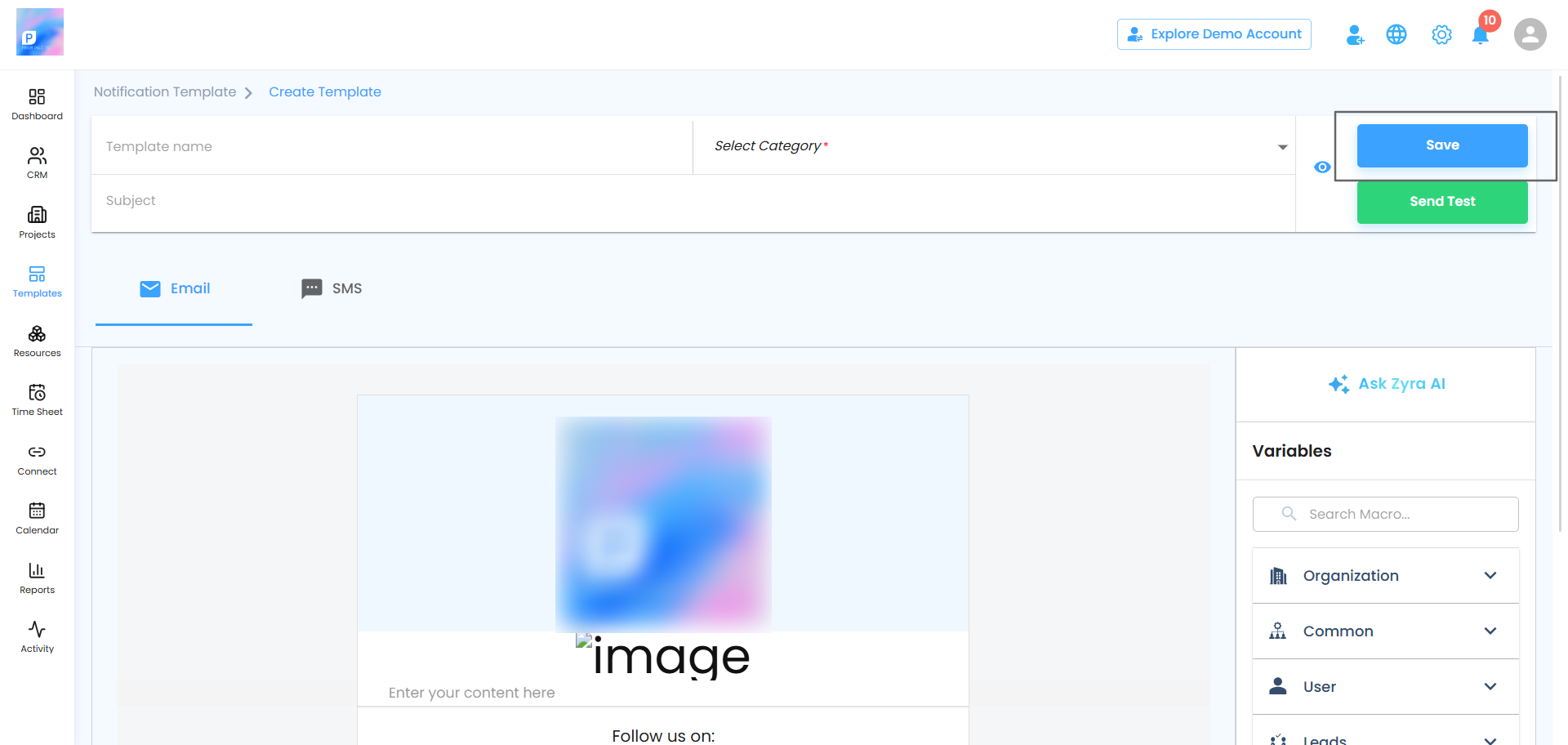Open the Select Category dropdown
Screen dimensions: 1568x745
click(994, 146)
